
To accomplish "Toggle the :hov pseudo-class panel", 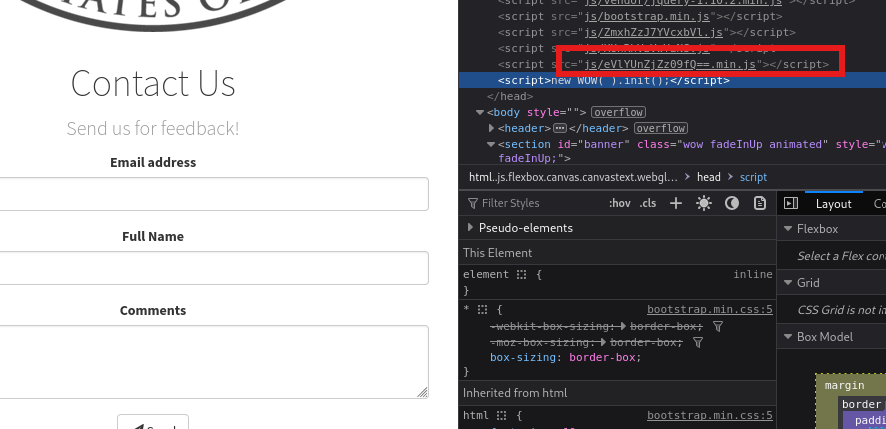I will point(619,203).
